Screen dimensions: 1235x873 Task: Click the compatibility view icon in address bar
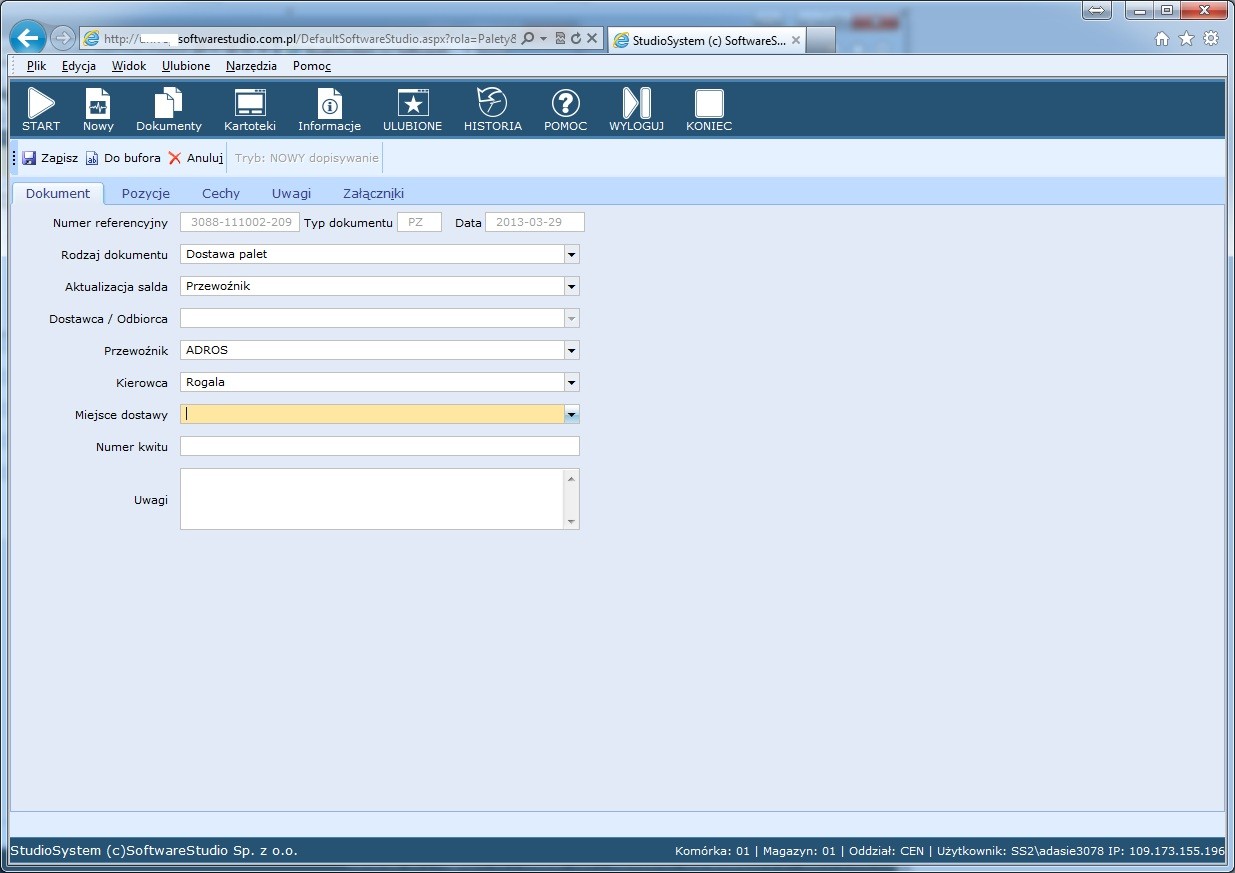[560, 39]
